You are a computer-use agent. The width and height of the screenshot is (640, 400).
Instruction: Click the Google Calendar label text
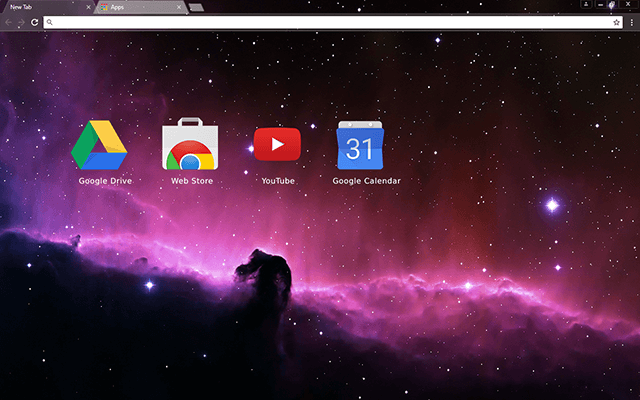tap(366, 181)
